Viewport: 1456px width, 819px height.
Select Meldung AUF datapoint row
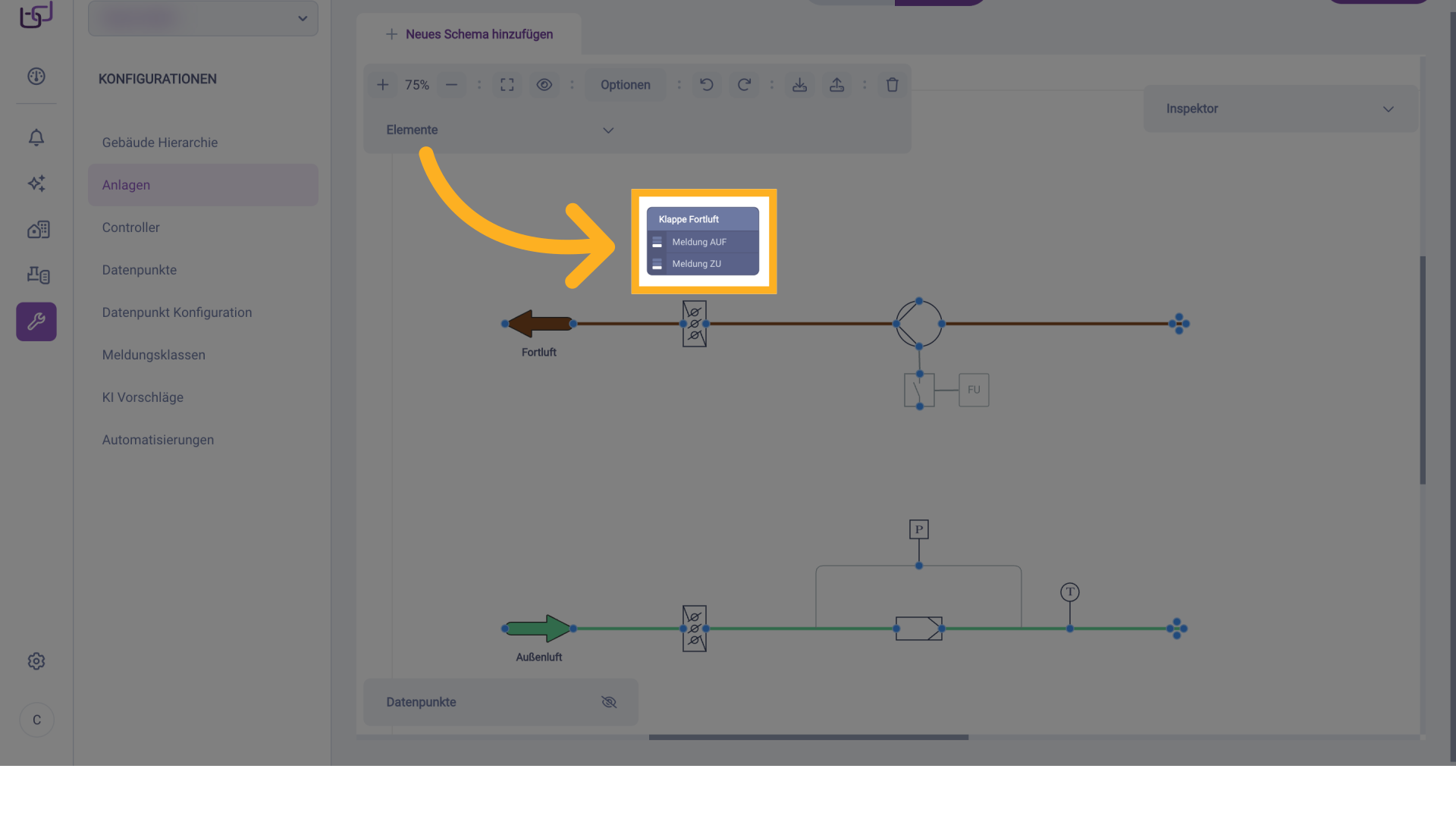pos(699,242)
